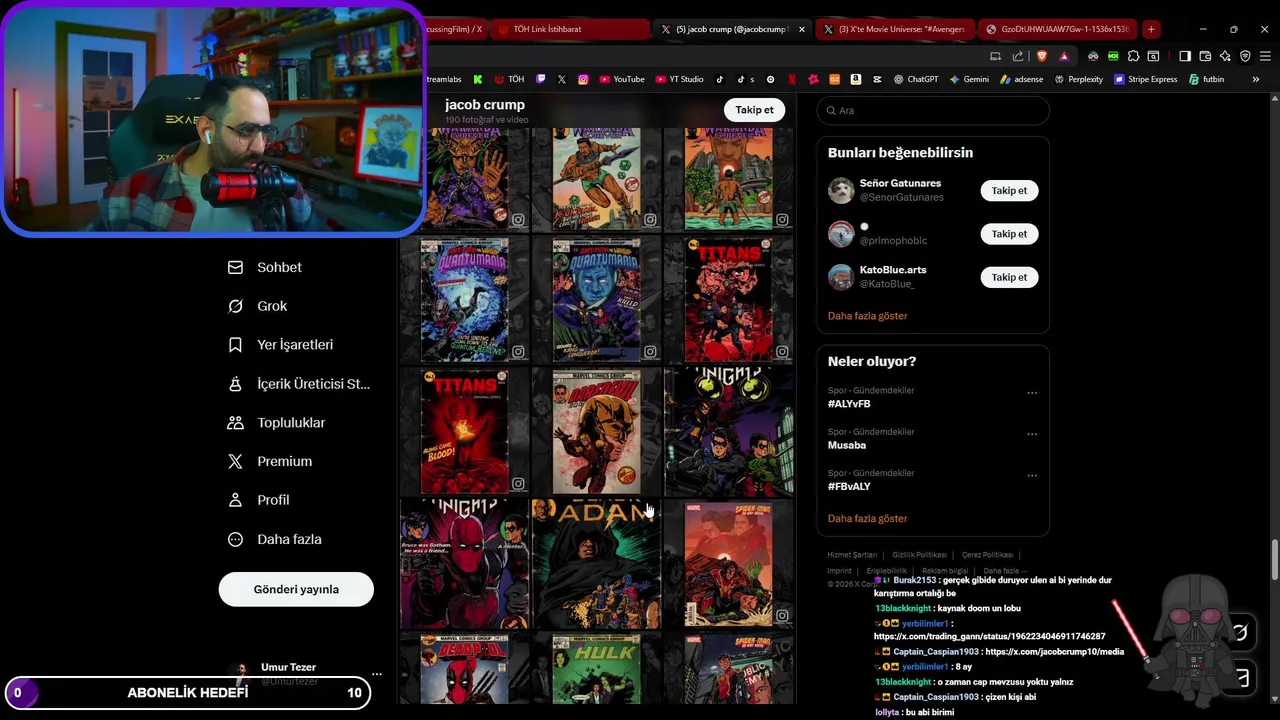Screen dimensions: 1280x720
Task: Expand the Daha fazla sidebar menu
Action: click(274, 539)
